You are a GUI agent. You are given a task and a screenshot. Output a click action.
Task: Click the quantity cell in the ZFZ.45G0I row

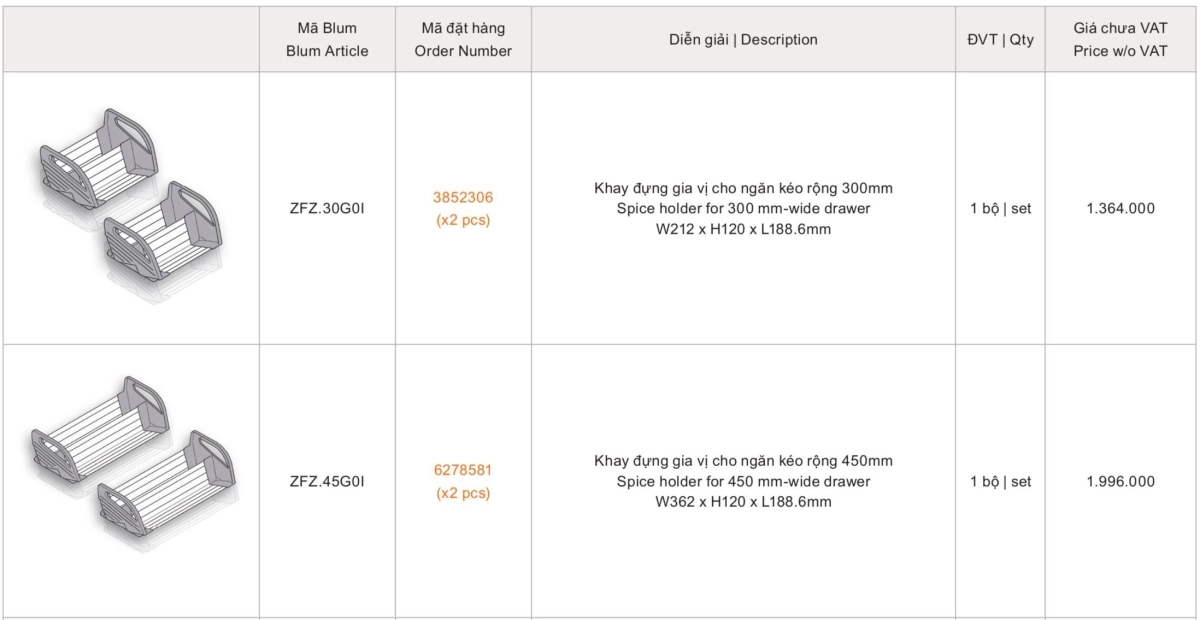point(1001,481)
